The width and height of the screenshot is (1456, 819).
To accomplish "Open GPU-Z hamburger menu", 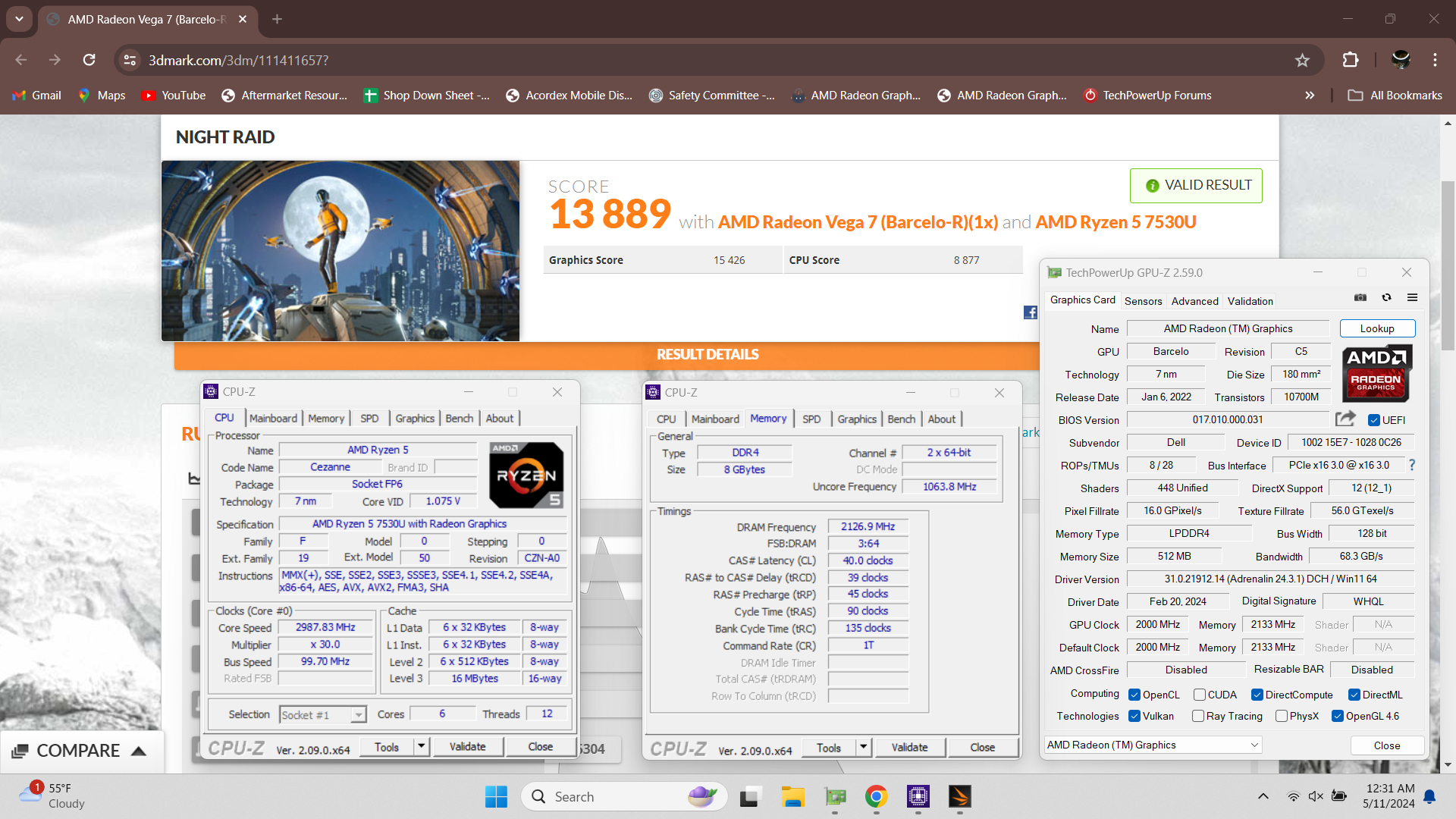I will pos(1412,298).
